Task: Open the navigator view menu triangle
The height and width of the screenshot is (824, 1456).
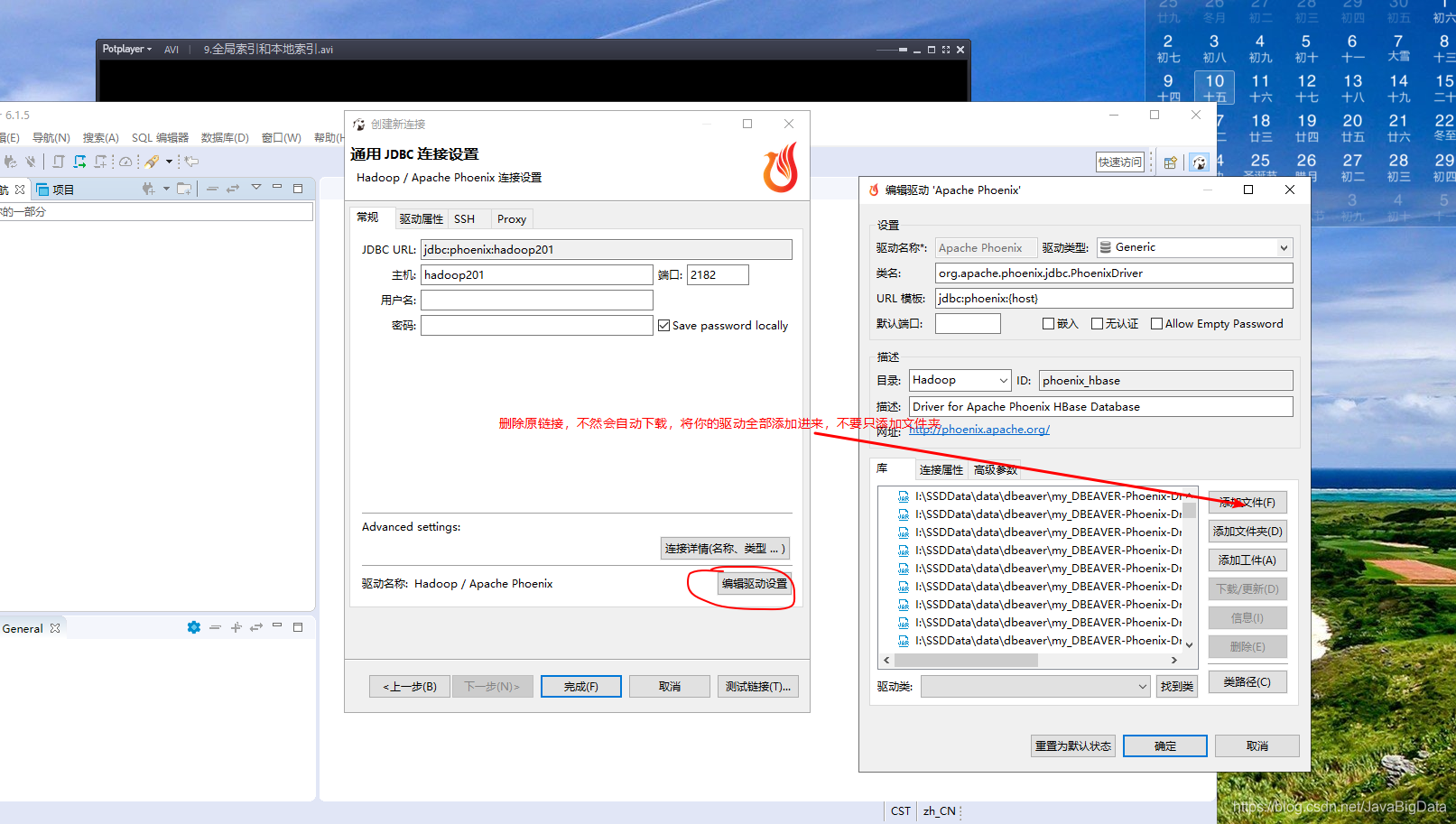Action: point(256,187)
